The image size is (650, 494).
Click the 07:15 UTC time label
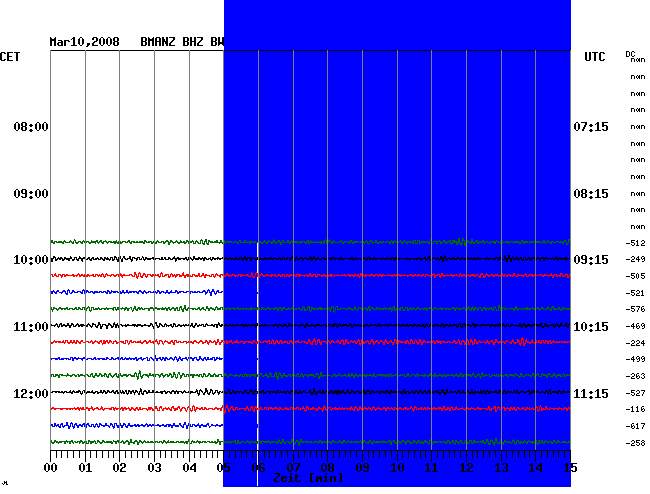[591, 126]
